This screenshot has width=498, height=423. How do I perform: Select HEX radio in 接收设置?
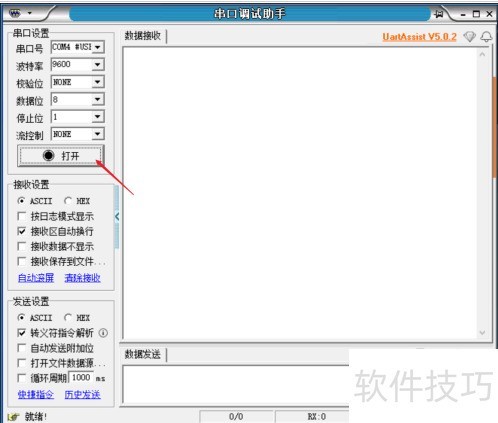(x=68, y=201)
